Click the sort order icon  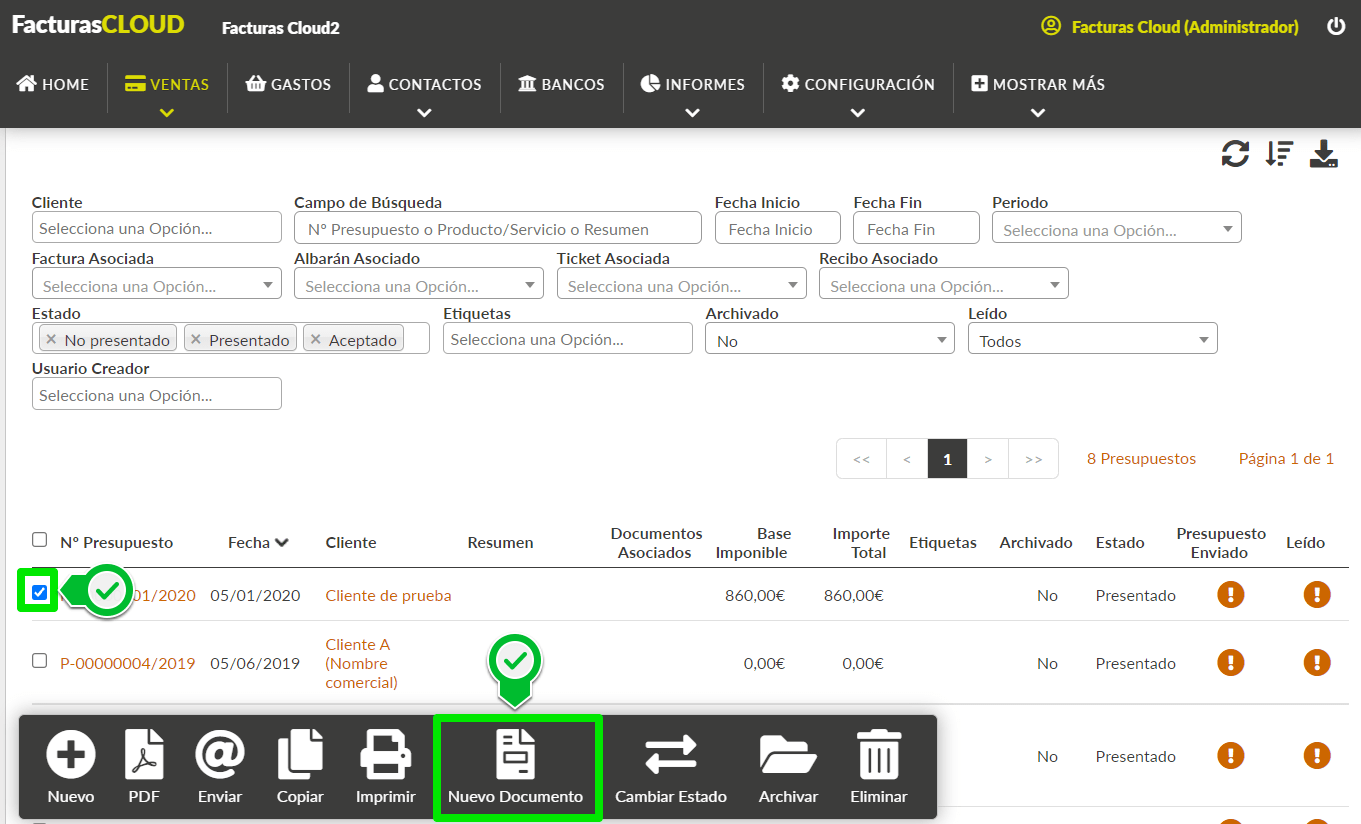point(1279,154)
